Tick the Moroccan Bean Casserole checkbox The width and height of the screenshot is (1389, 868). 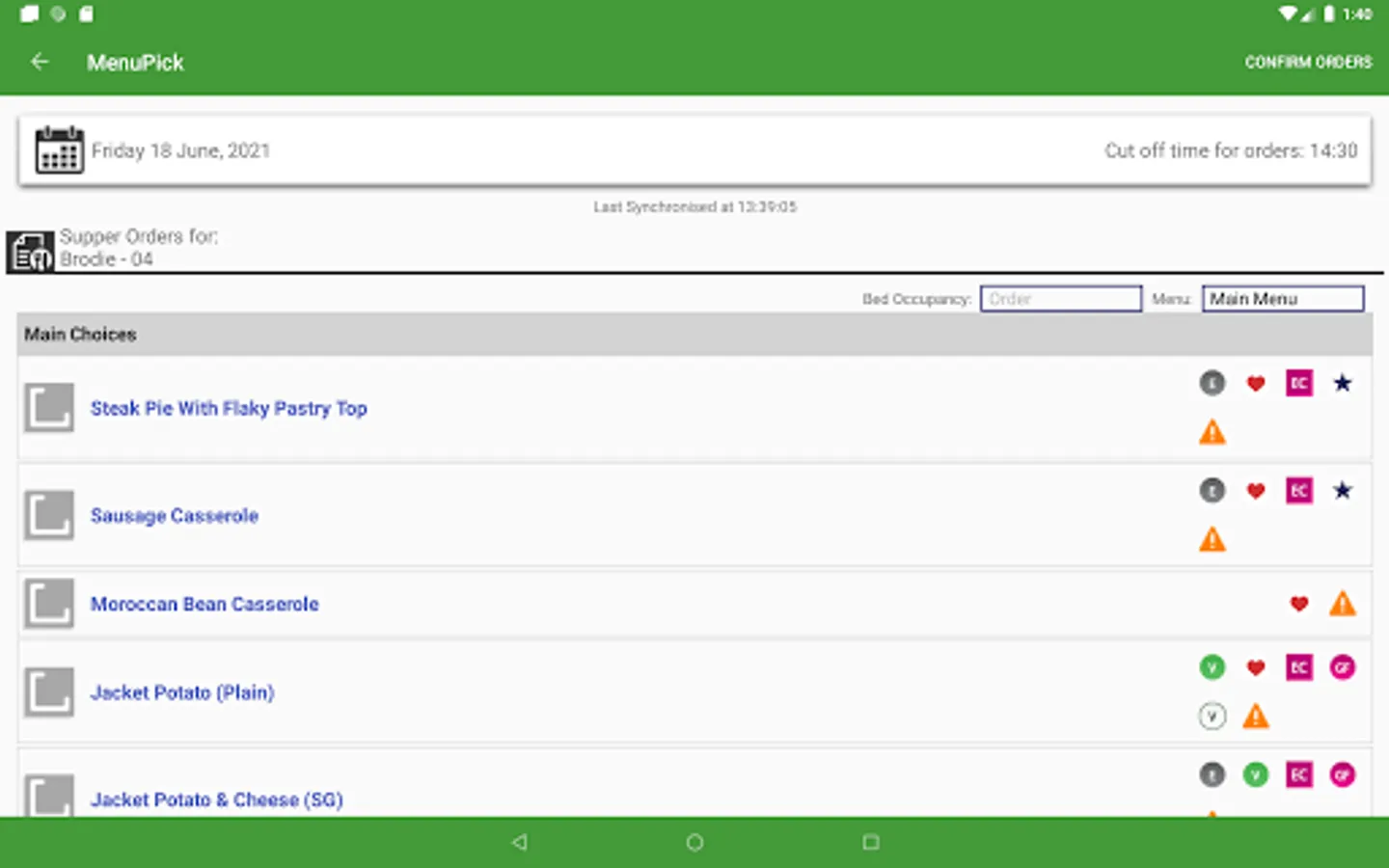[49, 604]
